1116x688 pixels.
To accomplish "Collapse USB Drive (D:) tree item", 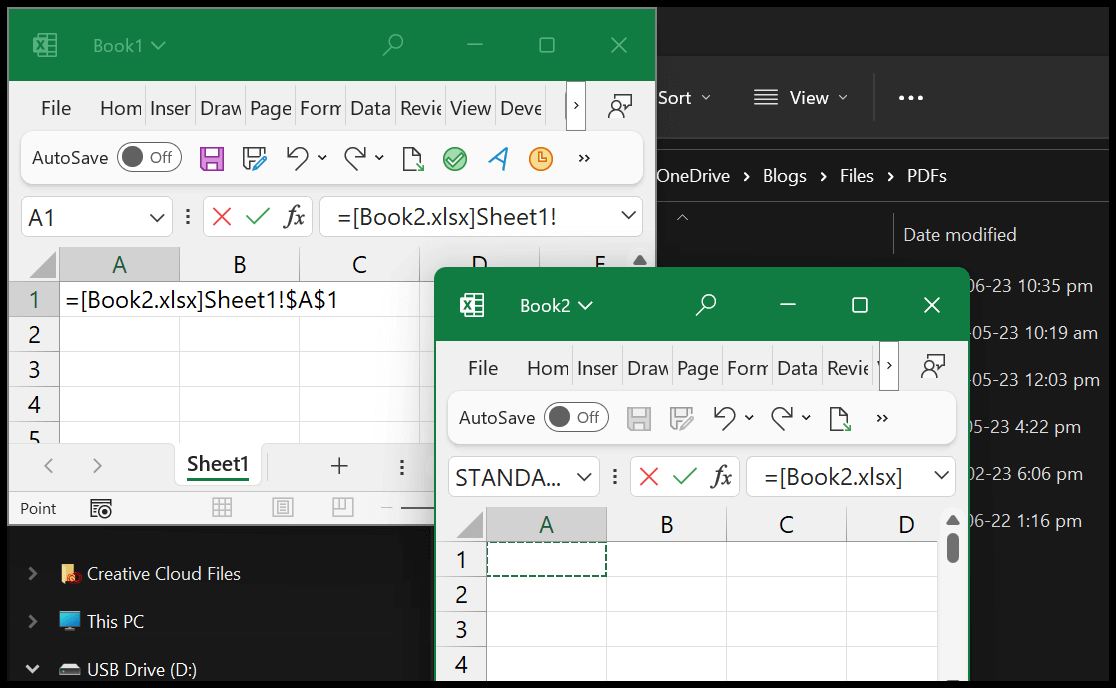I will tap(32, 669).
